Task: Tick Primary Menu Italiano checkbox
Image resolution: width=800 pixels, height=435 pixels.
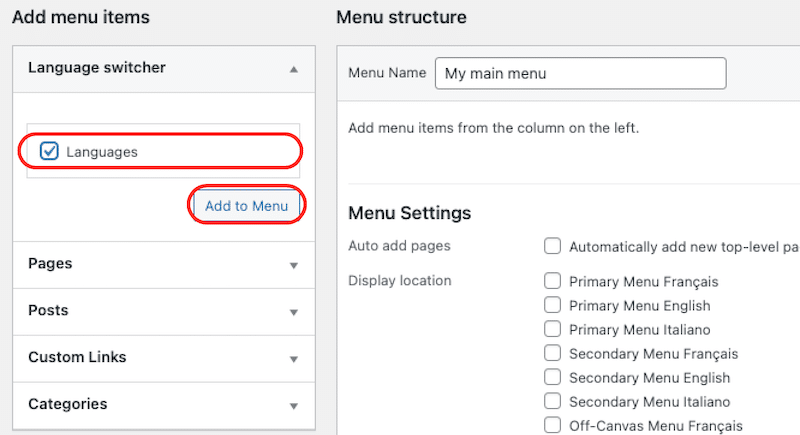Action: [x=552, y=329]
